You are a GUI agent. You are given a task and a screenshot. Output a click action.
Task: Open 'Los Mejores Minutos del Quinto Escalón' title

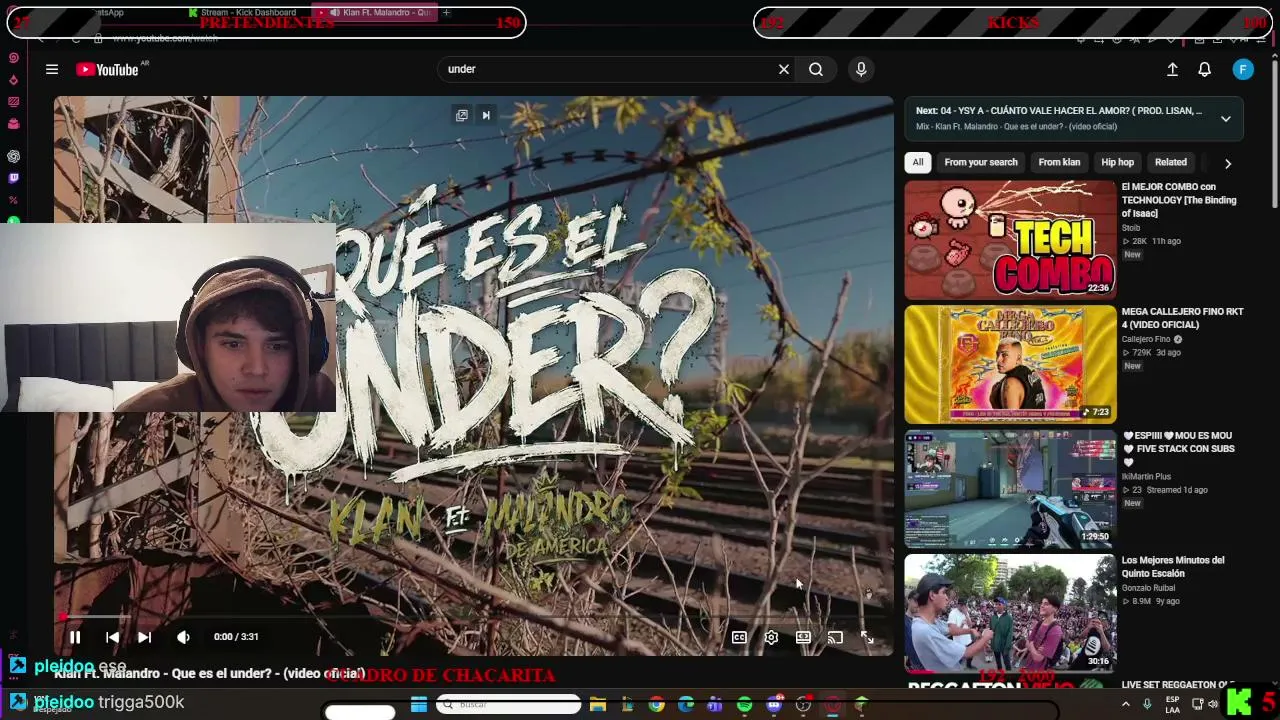[1173, 567]
